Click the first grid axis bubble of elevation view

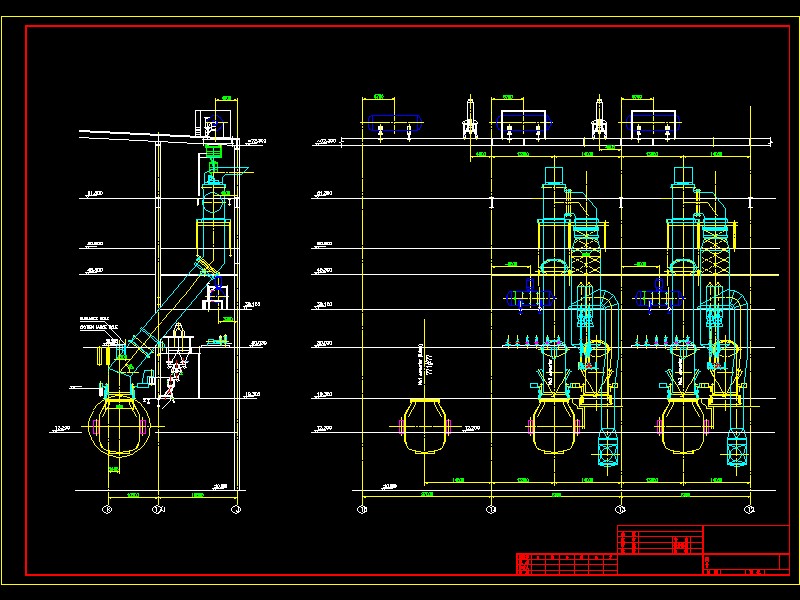tap(362, 509)
